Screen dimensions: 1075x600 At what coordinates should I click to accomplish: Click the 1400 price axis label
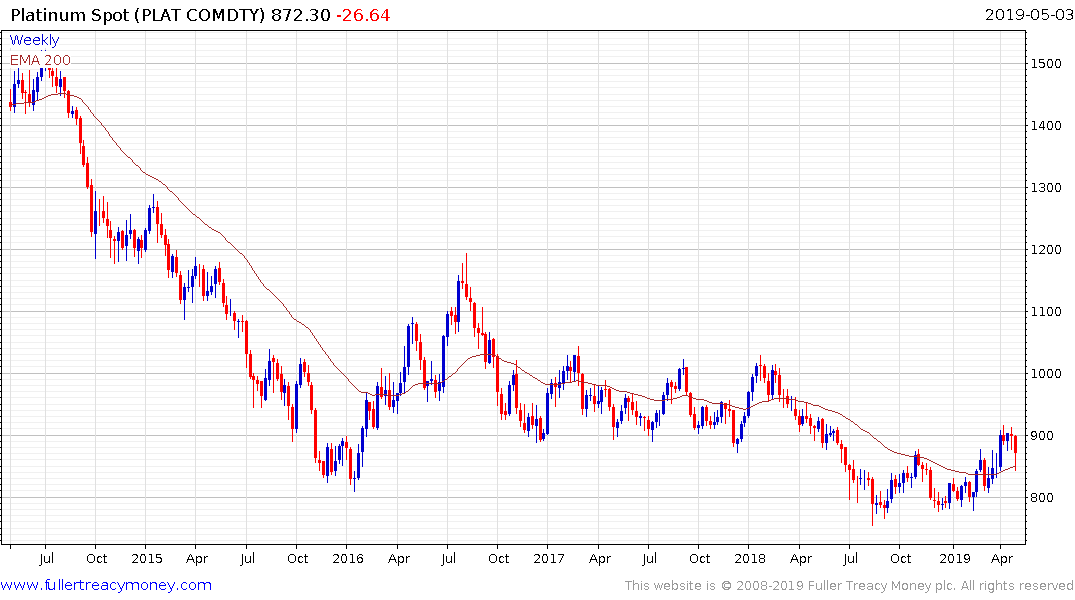(1046, 125)
